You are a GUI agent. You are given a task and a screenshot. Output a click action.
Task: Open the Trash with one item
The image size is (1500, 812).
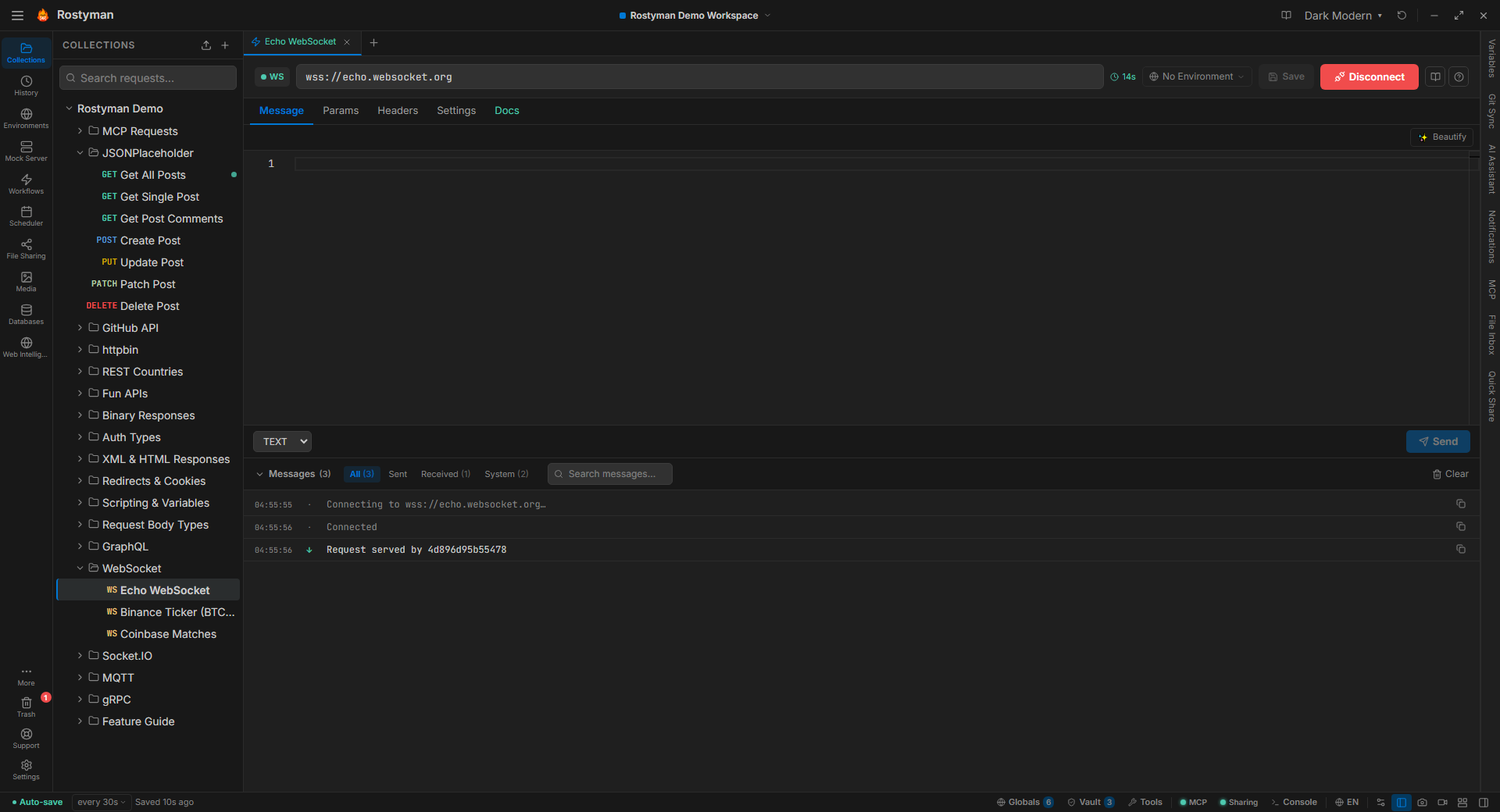[x=26, y=707]
